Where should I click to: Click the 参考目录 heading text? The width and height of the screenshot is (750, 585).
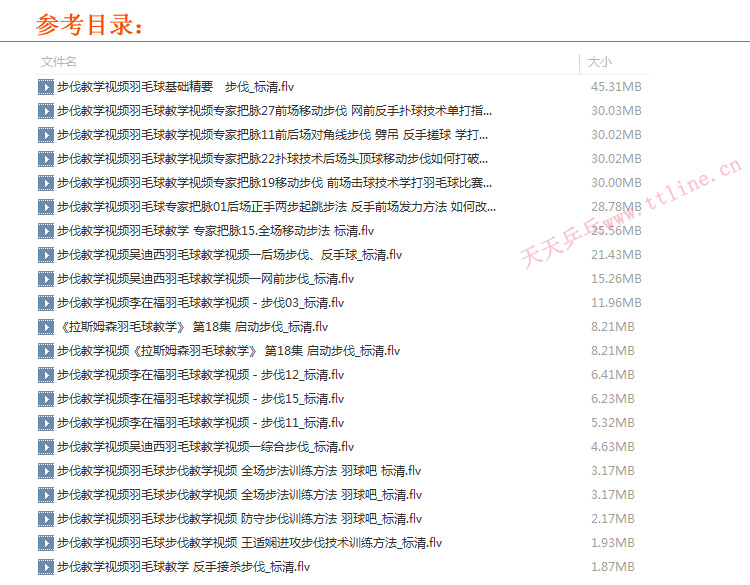pos(90,24)
